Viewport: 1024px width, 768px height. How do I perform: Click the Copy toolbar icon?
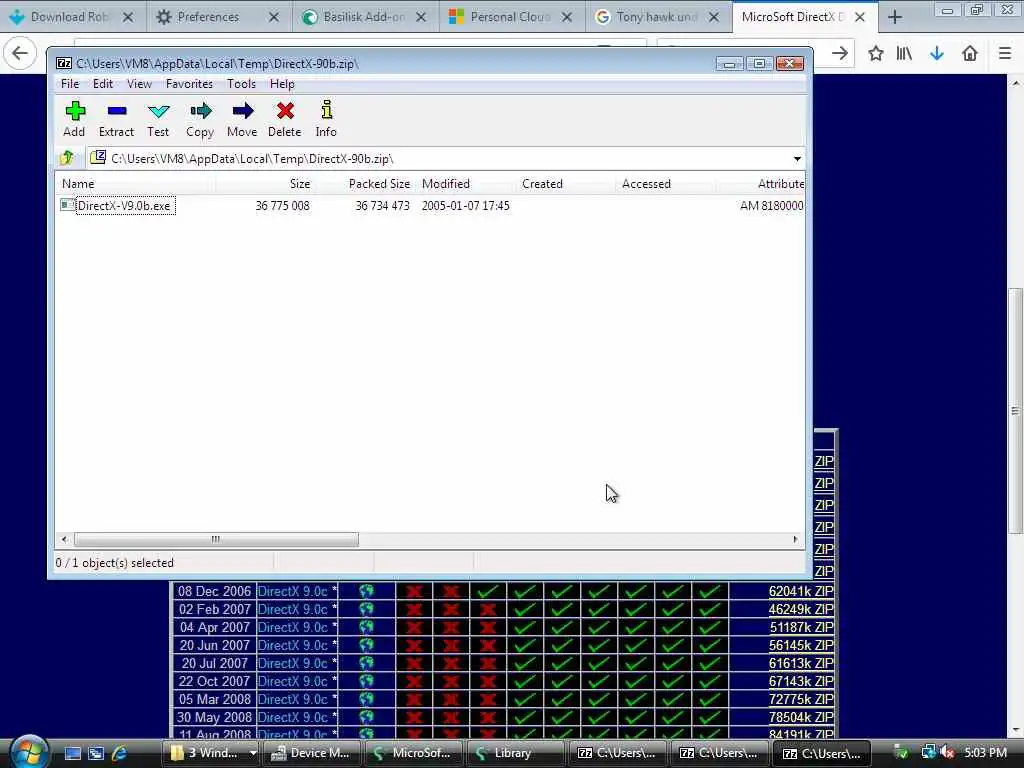click(x=200, y=118)
